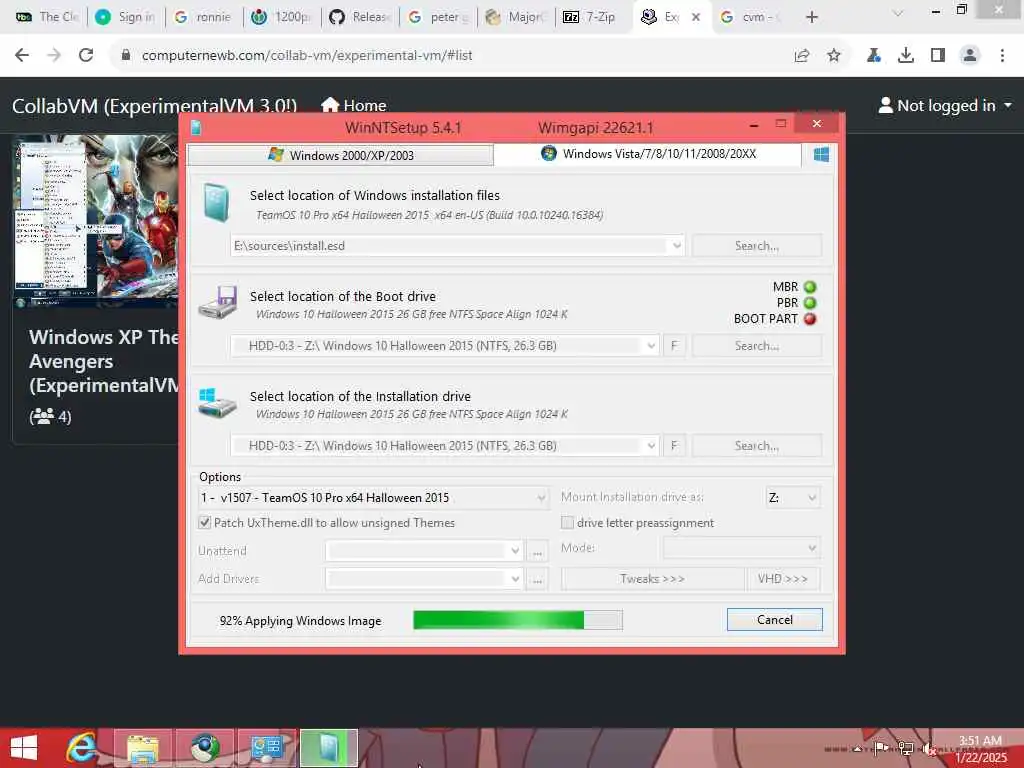1024x768 pixels.
Task: Toggle the browser side panel icon
Action: (938, 56)
